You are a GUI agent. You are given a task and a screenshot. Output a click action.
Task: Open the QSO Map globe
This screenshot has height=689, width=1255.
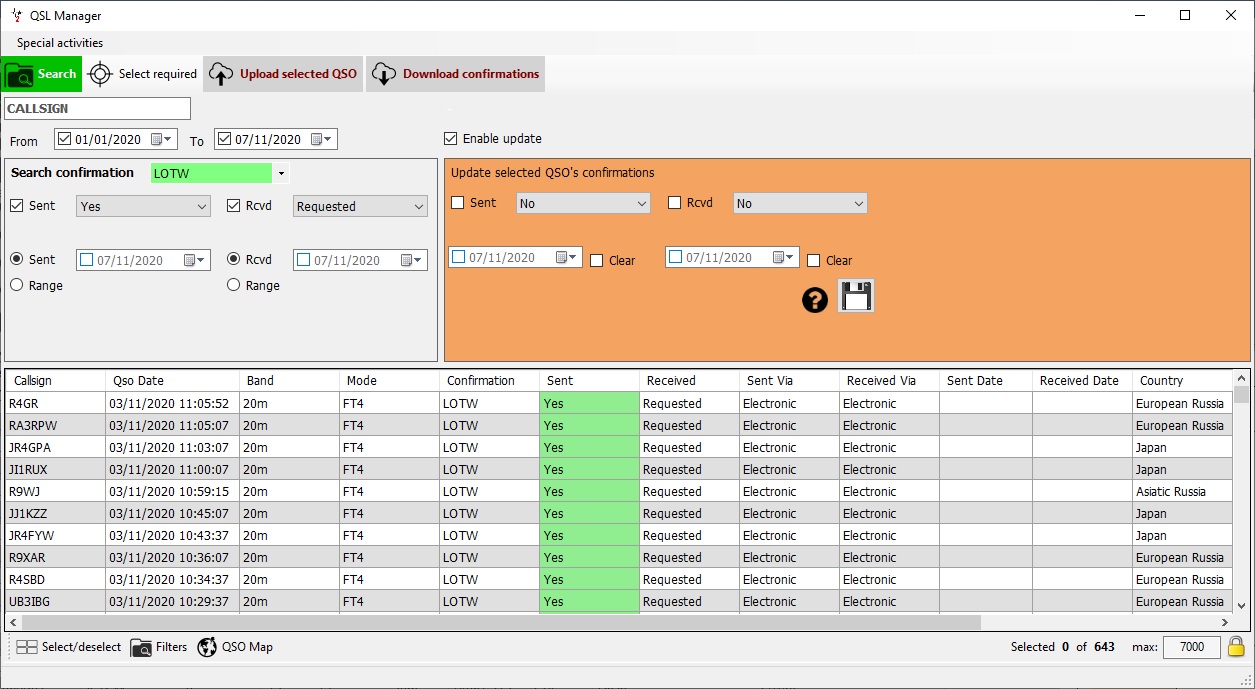coord(207,647)
